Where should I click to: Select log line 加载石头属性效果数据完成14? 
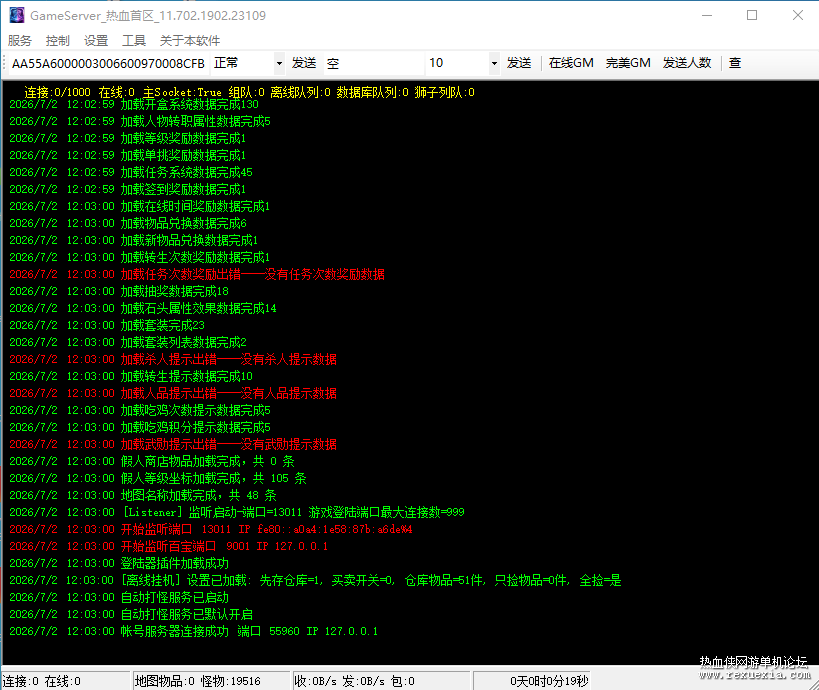(x=143, y=308)
